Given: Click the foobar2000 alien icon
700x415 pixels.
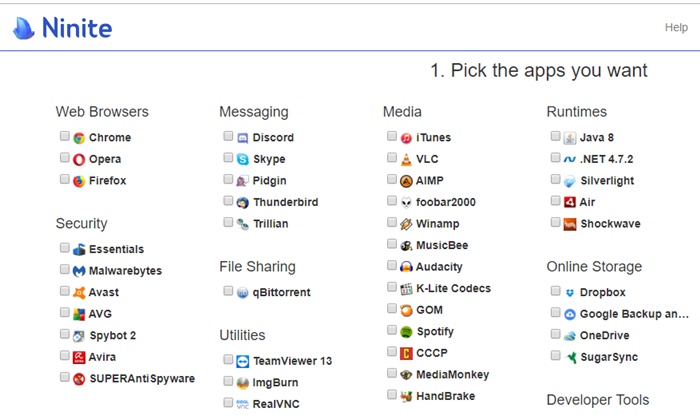Looking at the screenshot, I should 406,203.
